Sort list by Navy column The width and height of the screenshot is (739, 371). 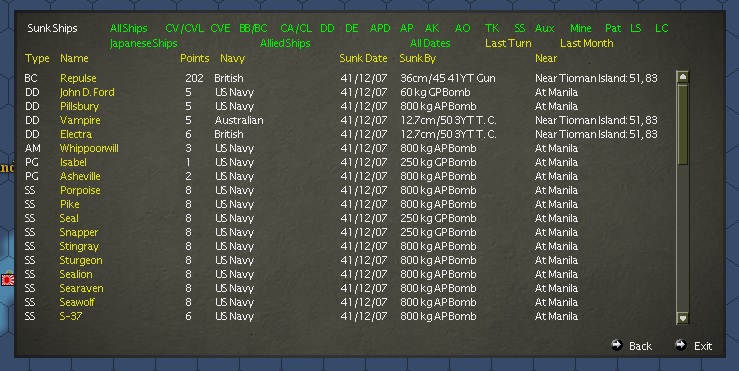pyautogui.click(x=232, y=58)
